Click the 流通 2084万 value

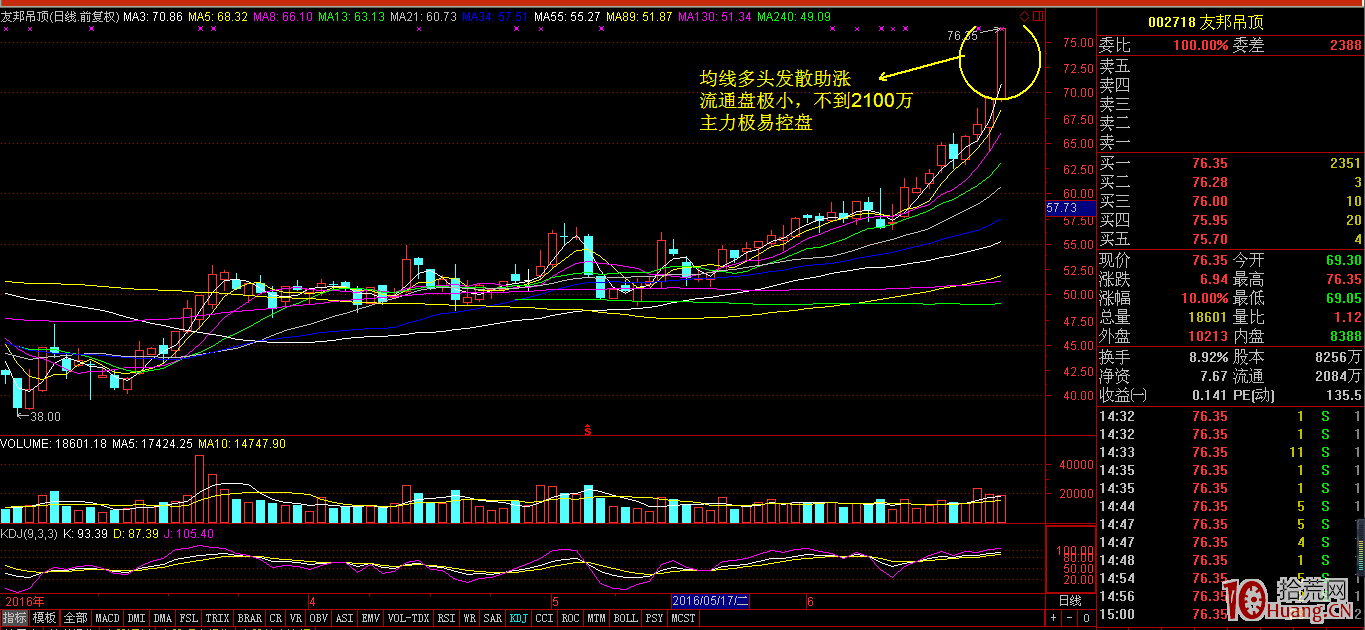[1340, 376]
